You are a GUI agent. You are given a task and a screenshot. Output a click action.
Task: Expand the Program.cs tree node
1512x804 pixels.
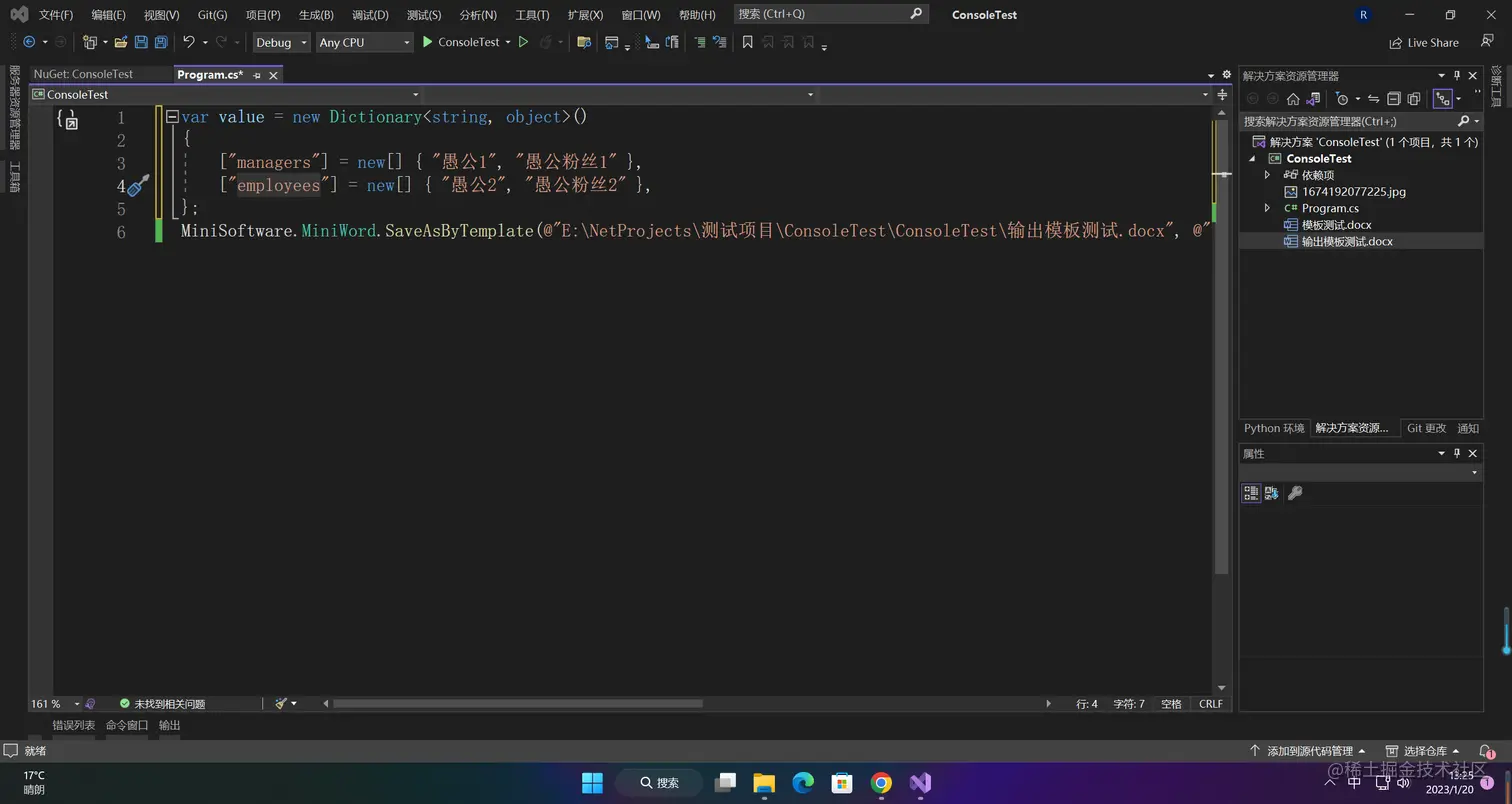pos(1268,208)
